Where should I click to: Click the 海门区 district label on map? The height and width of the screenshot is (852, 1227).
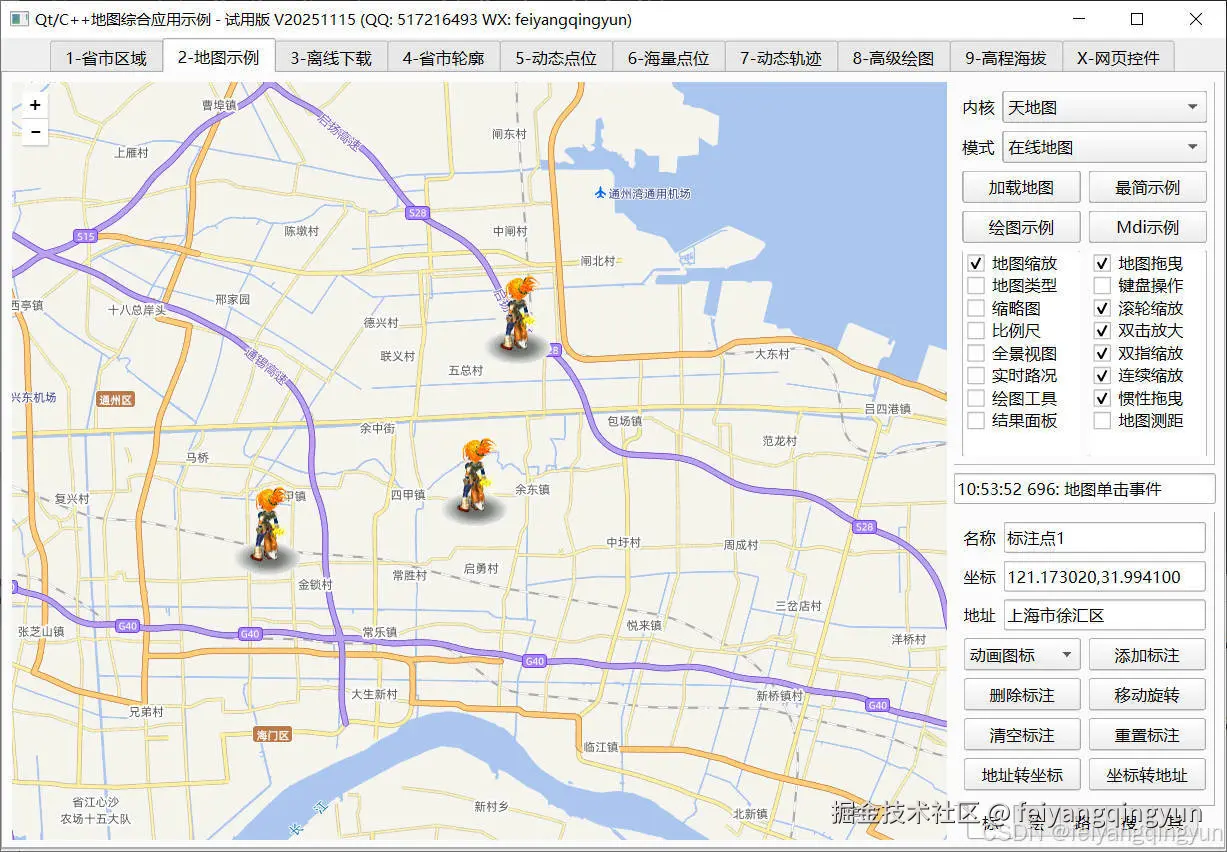click(x=272, y=735)
